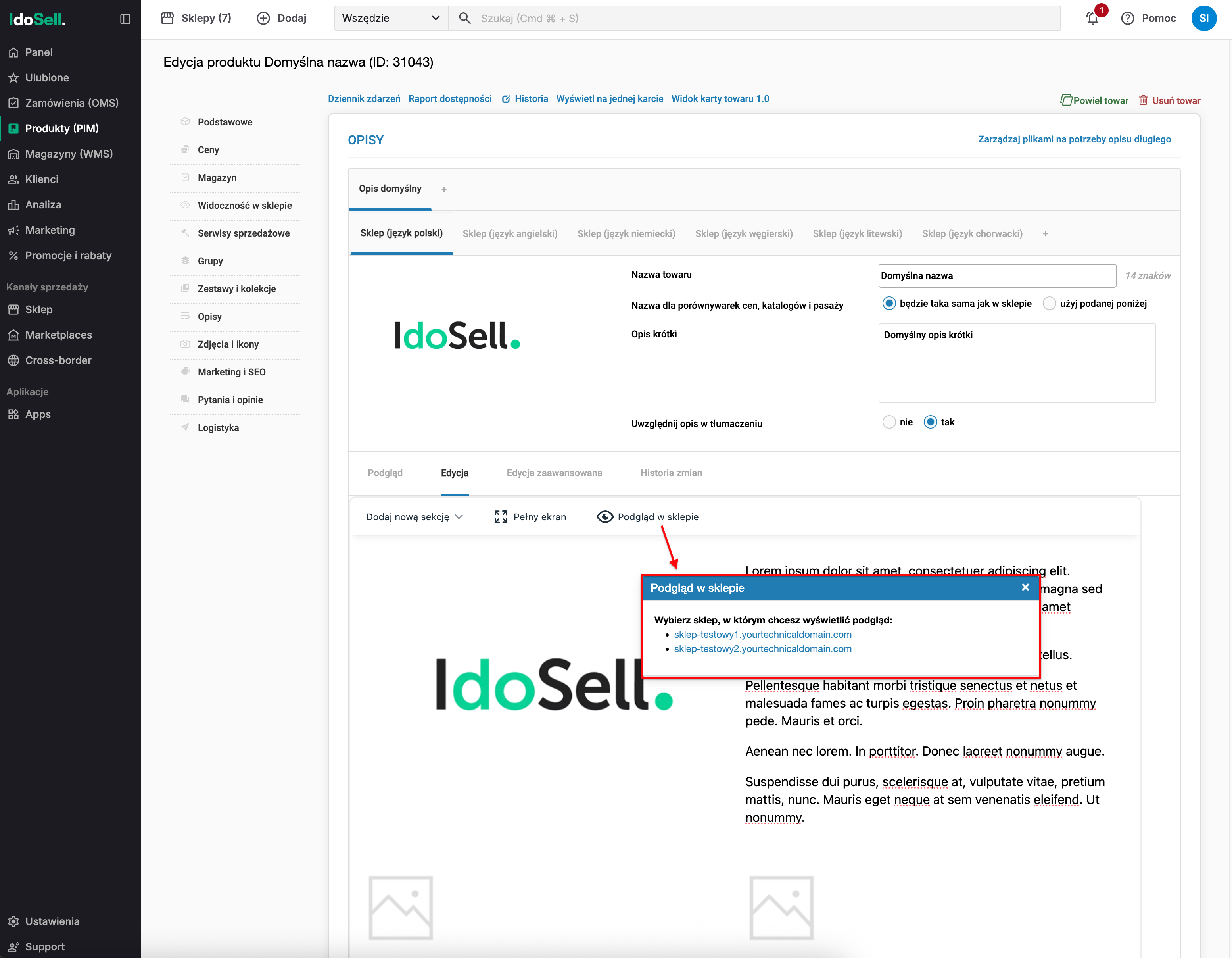
Task: Collapse the sidebar with the panel toggle icon
Action: point(125,19)
